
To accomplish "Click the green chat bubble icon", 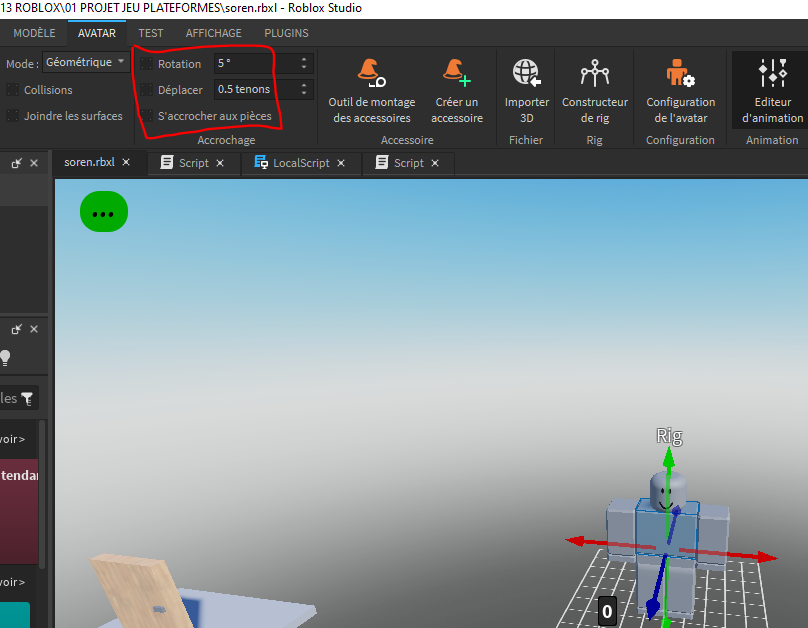I will point(104,212).
